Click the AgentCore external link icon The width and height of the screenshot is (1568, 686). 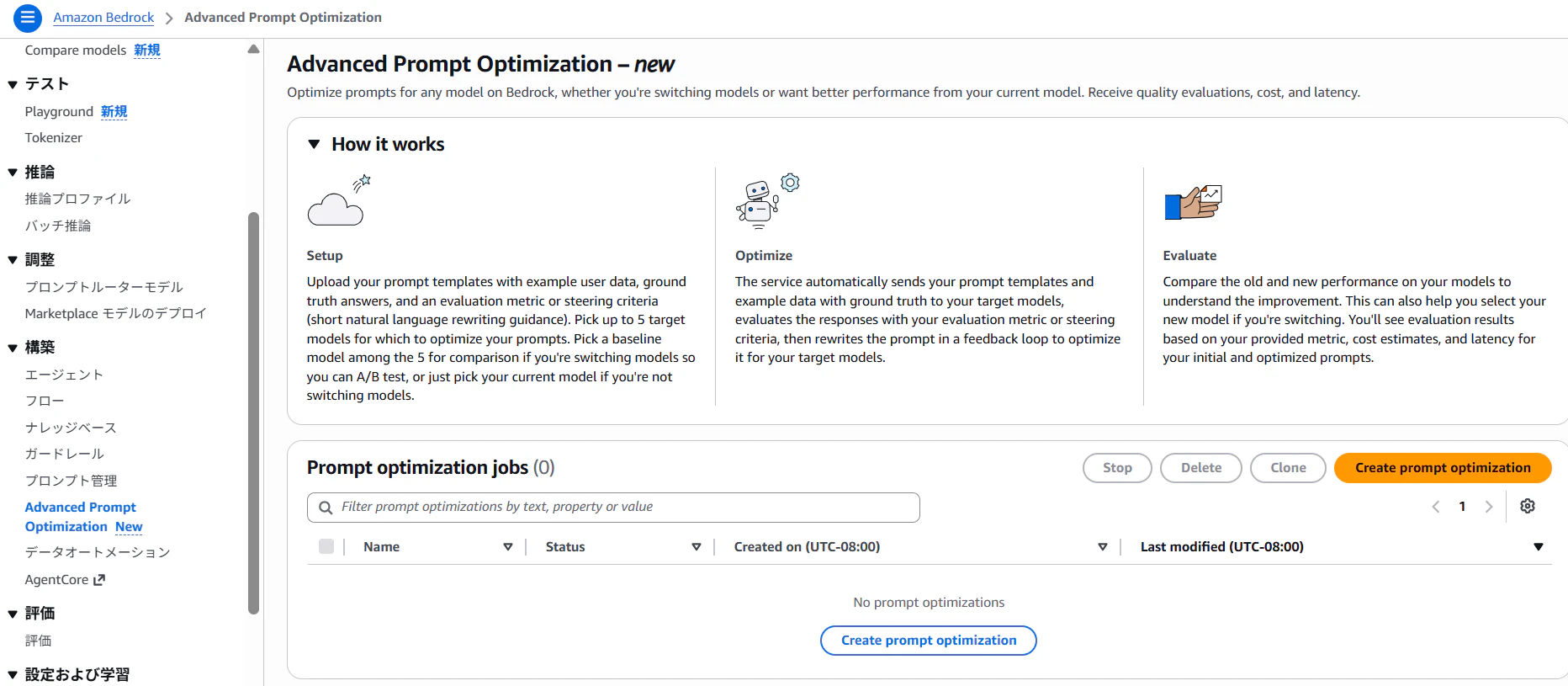[99, 580]
